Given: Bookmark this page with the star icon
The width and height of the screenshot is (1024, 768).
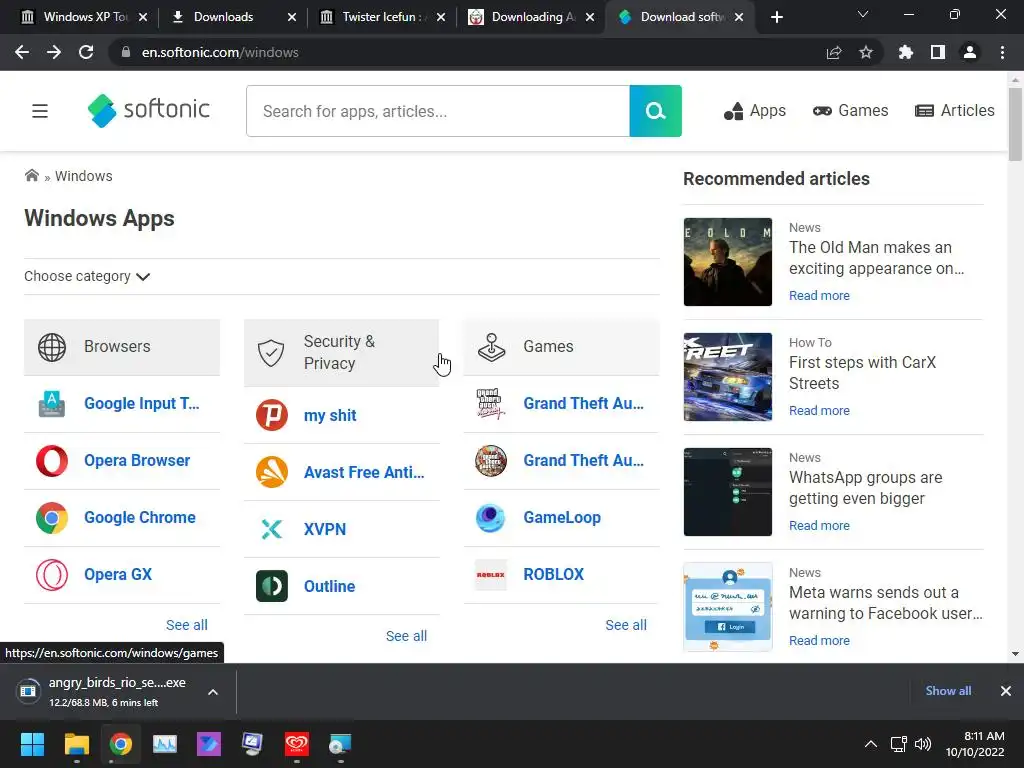Looking at the screenshot, I should pyautogui.click(x=866, y=52).
